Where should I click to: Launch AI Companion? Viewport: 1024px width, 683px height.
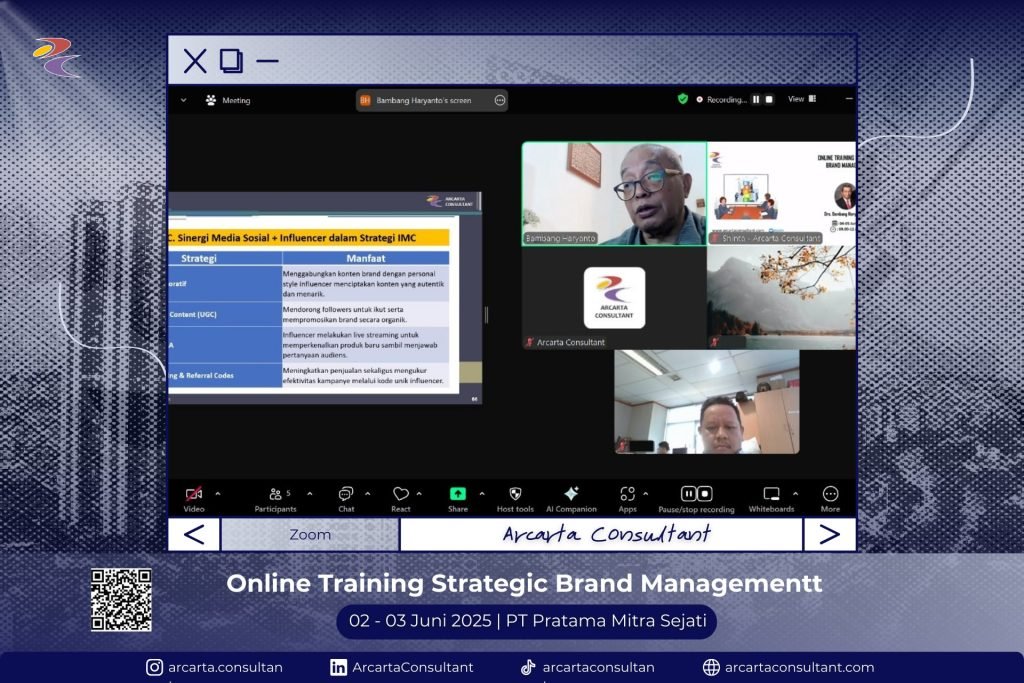(571, 494)
